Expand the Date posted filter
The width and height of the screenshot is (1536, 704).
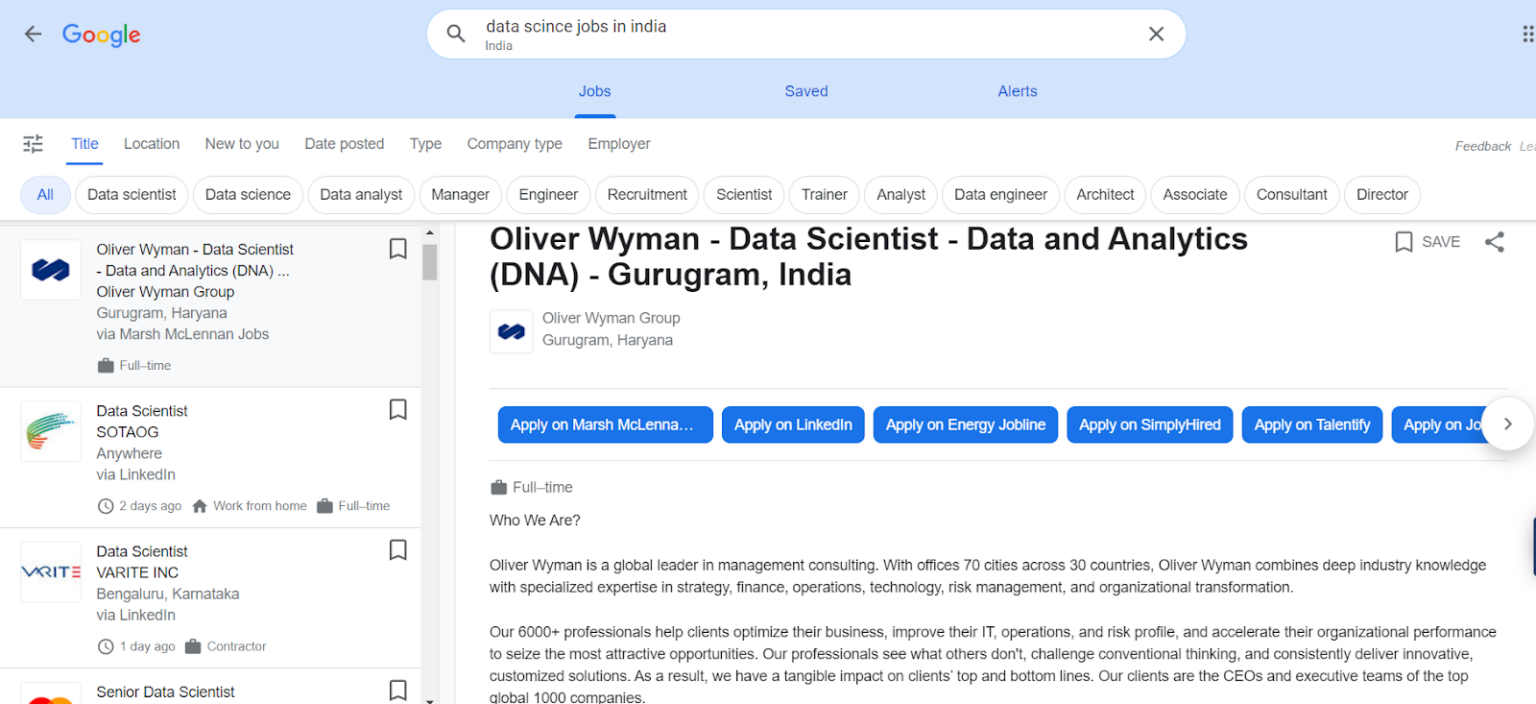344,144
